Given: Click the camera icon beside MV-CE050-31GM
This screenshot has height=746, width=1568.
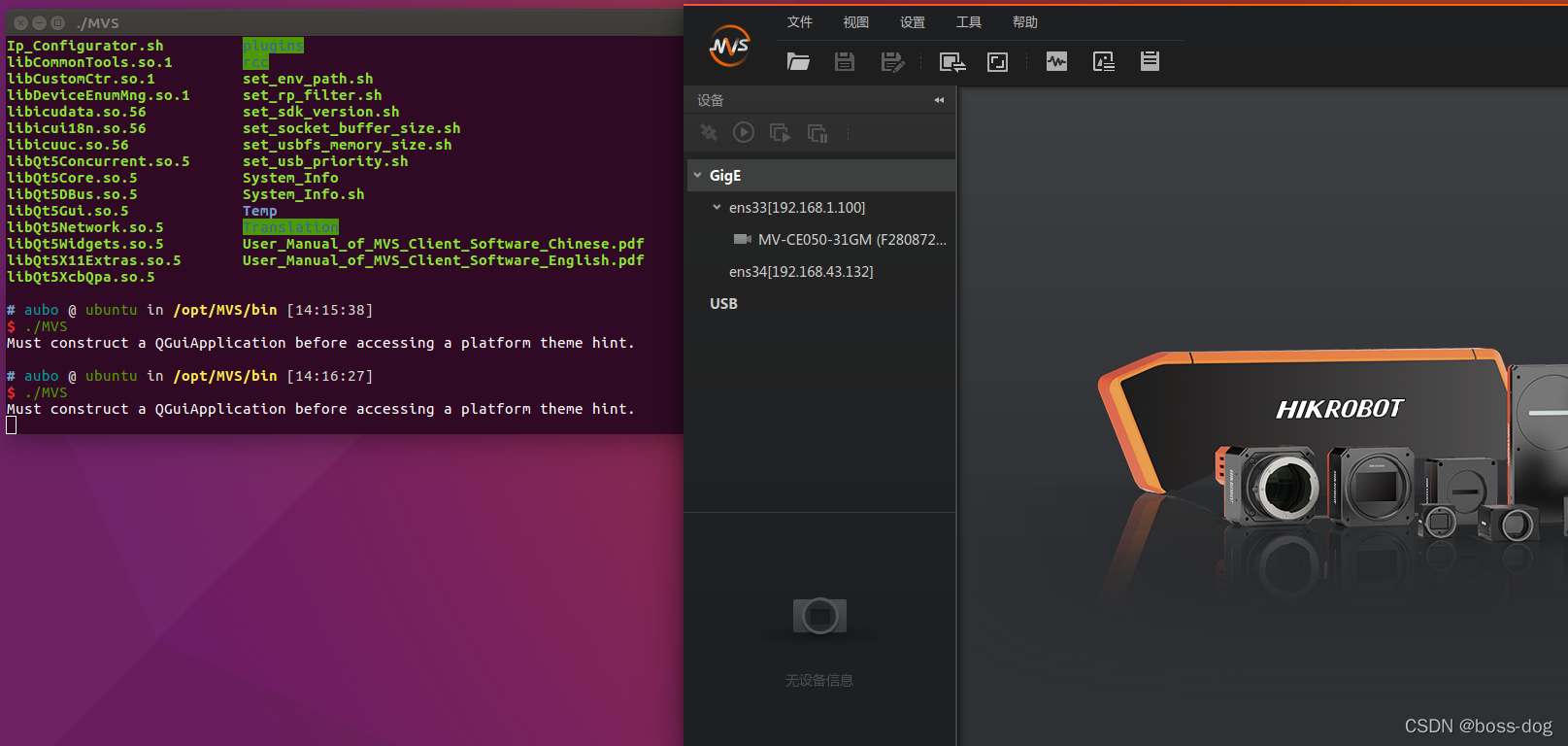Looking at the screenshot, I should coord(743,239).
